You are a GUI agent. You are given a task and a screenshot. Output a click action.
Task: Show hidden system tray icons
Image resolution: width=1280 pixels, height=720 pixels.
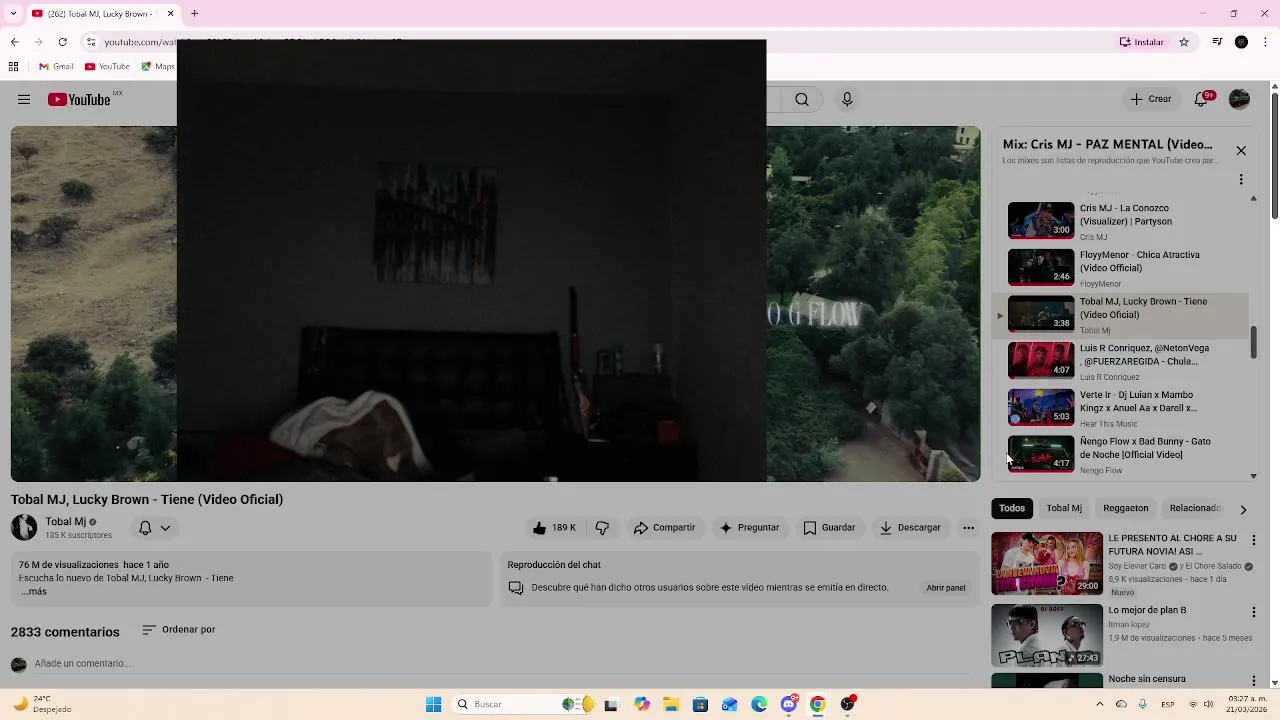coord(1099,704)
